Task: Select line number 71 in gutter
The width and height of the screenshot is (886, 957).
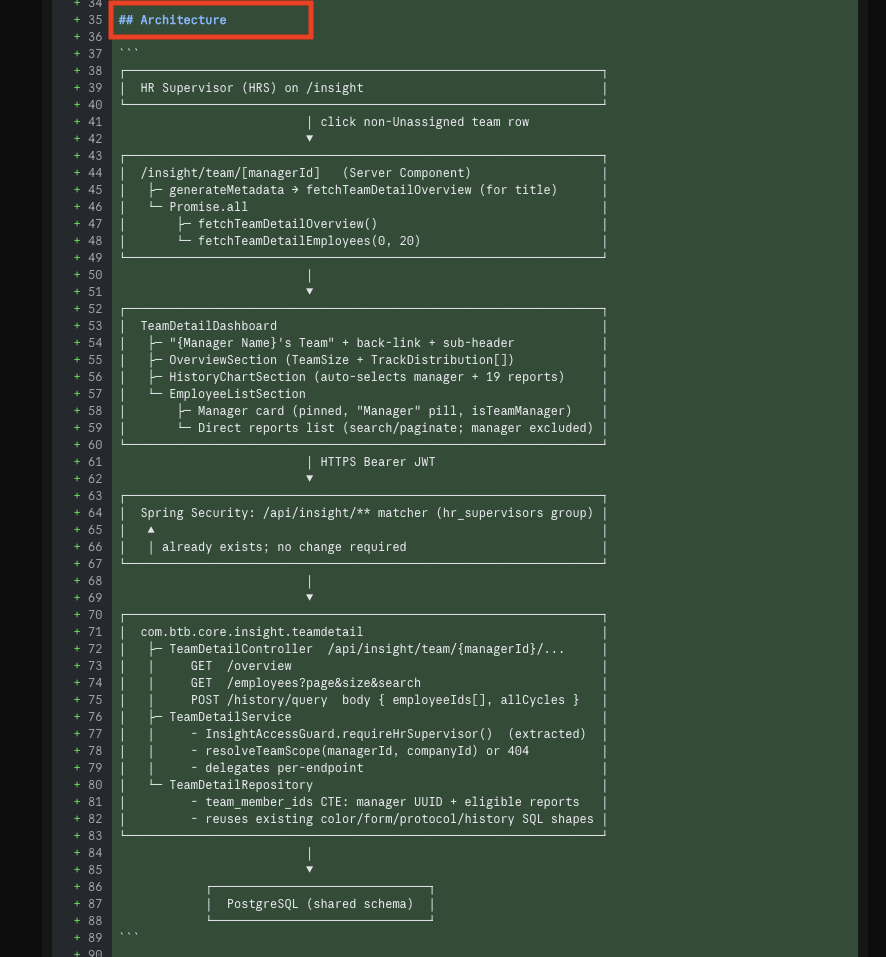Action: 95,632
